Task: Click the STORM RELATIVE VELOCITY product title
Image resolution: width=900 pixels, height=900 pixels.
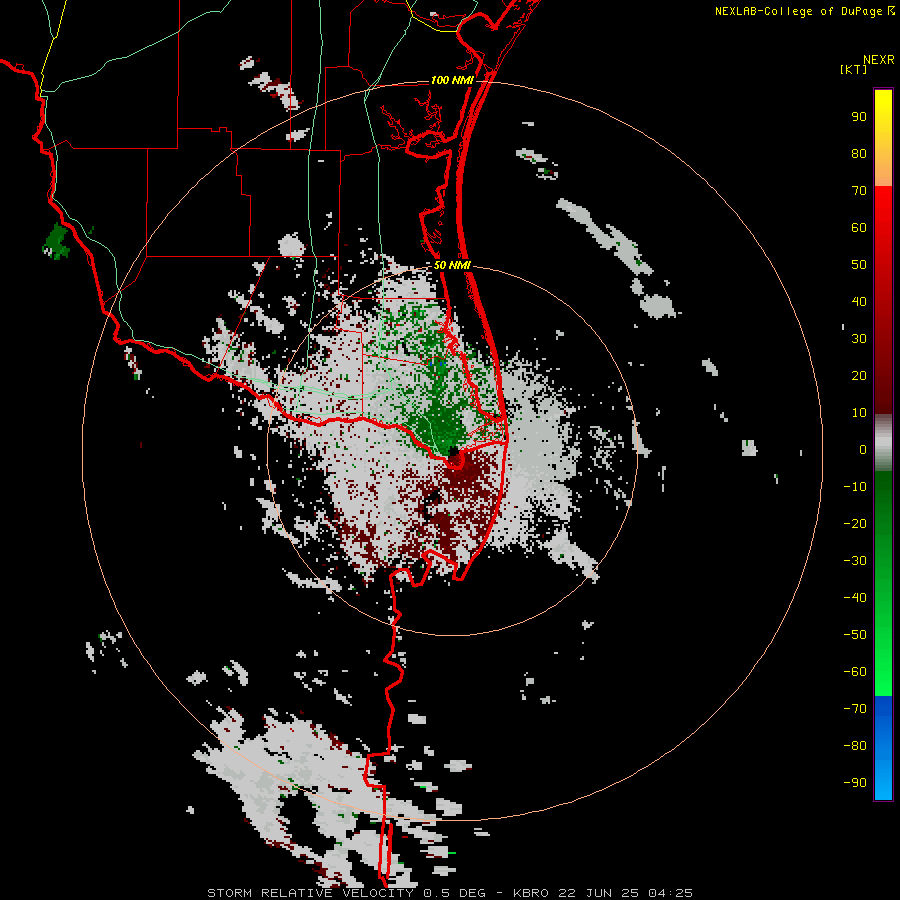Action: coord(311,893)
